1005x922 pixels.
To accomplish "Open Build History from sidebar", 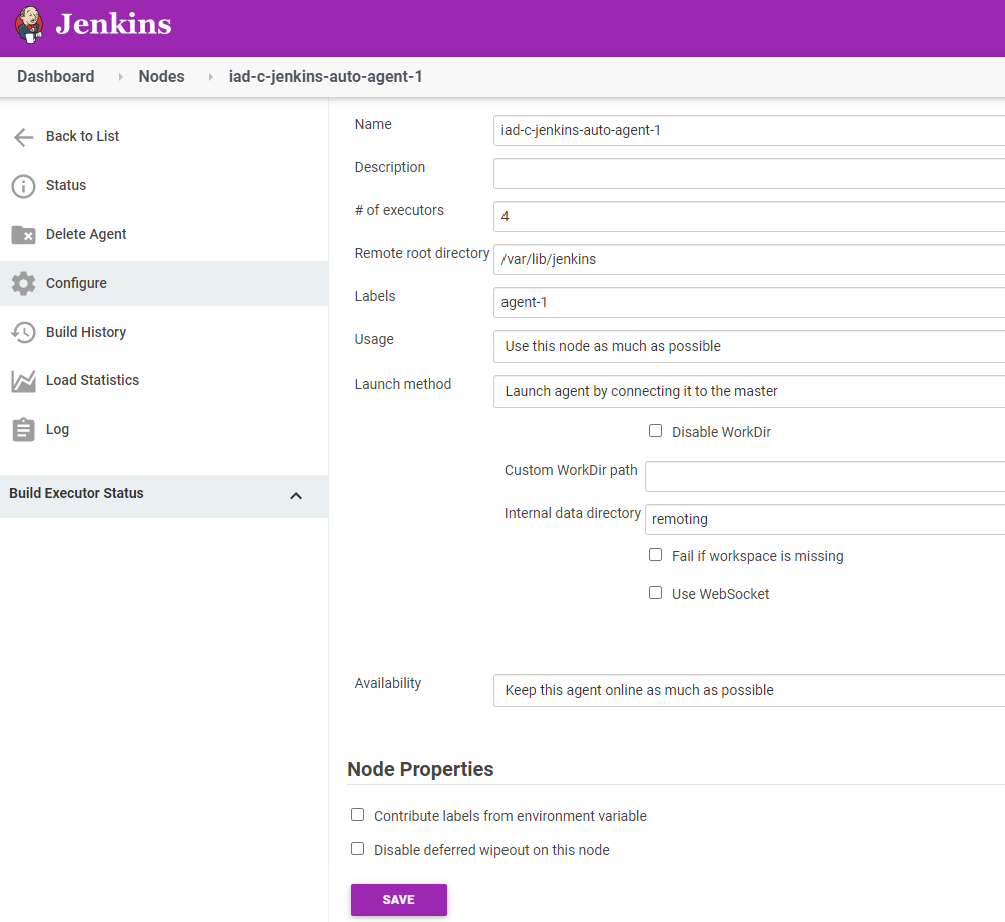I will pos(86,332).
